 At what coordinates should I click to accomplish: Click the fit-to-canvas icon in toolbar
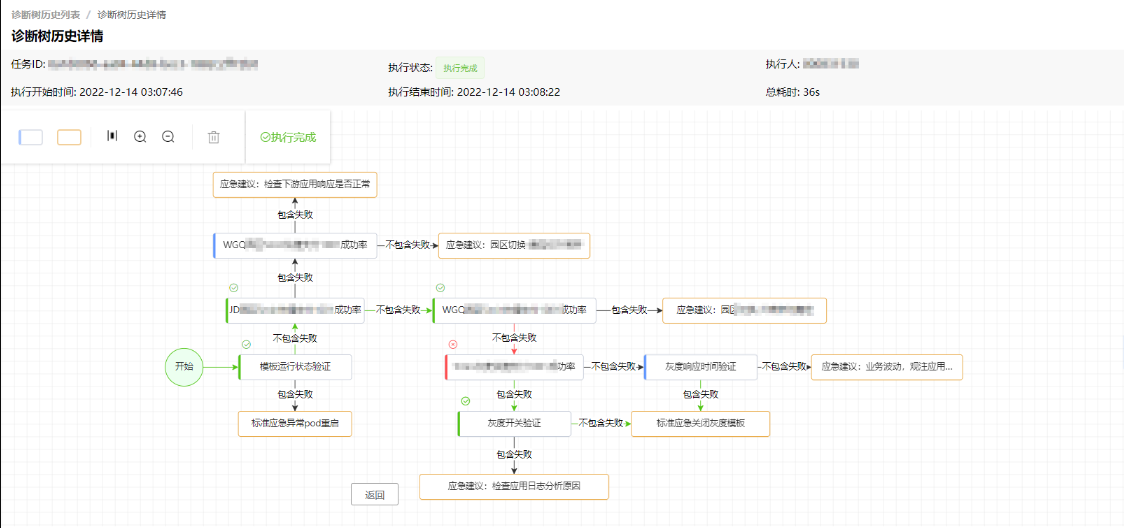[112, 136]
